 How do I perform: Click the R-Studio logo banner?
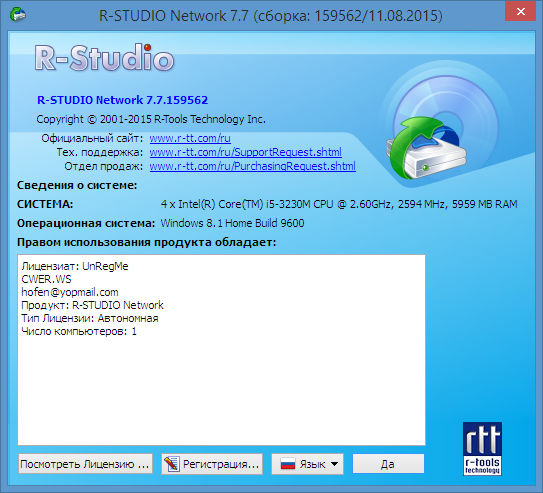coord(104,58)
